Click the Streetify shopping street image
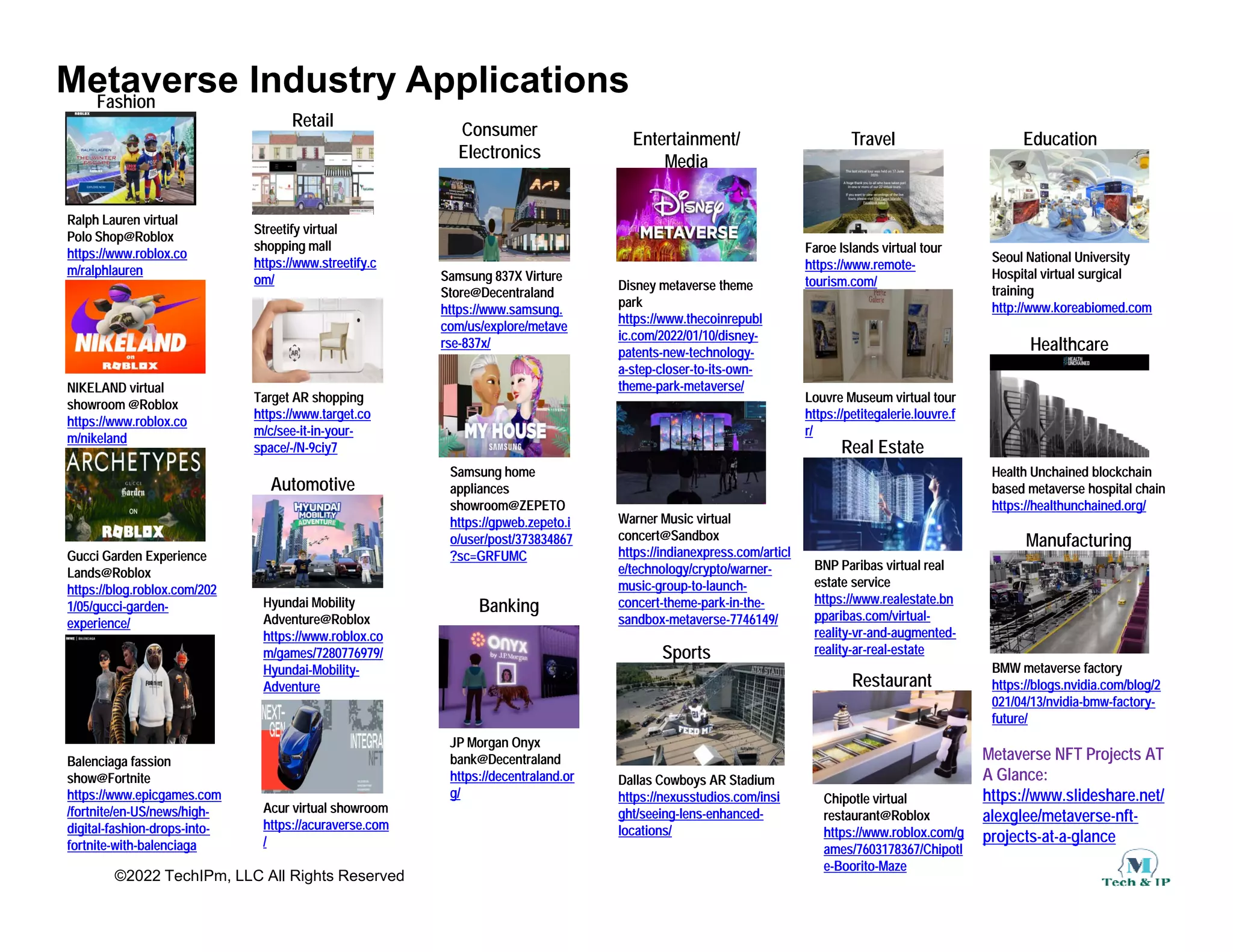 pos(313,173)
